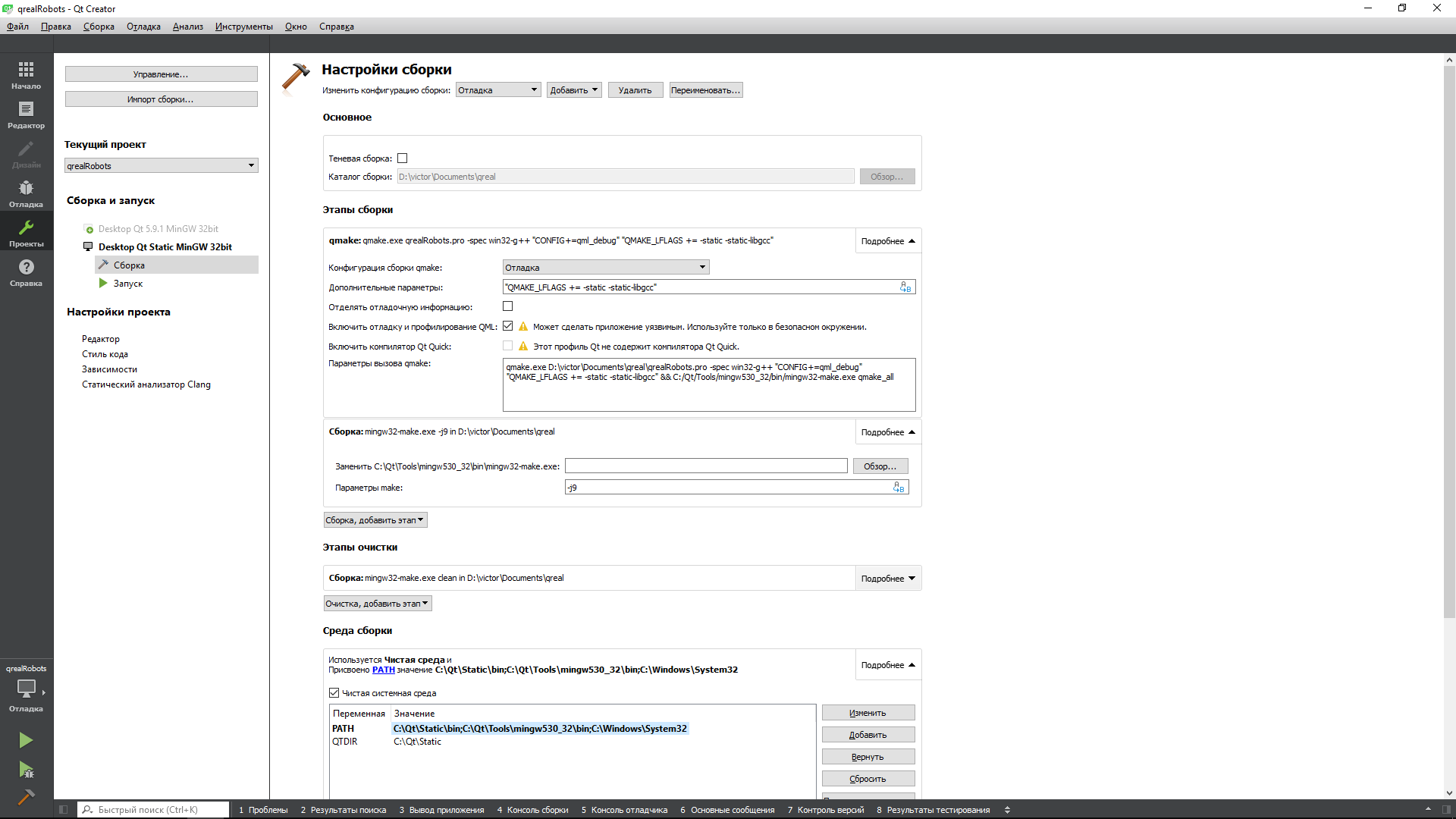This screenshot has height=819, width=1456.
Task: Click Сбросить environment button
Action: (868, 779)
